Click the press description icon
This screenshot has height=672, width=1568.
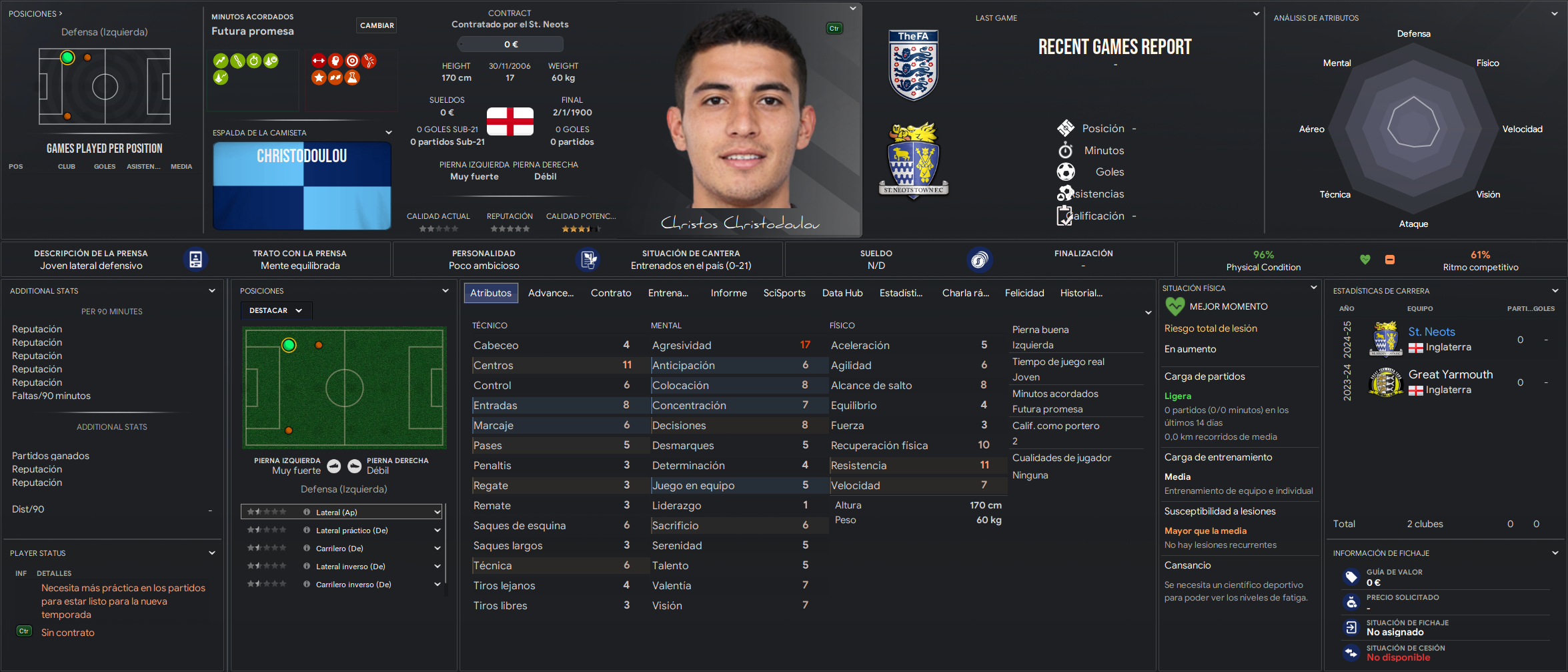195,260
